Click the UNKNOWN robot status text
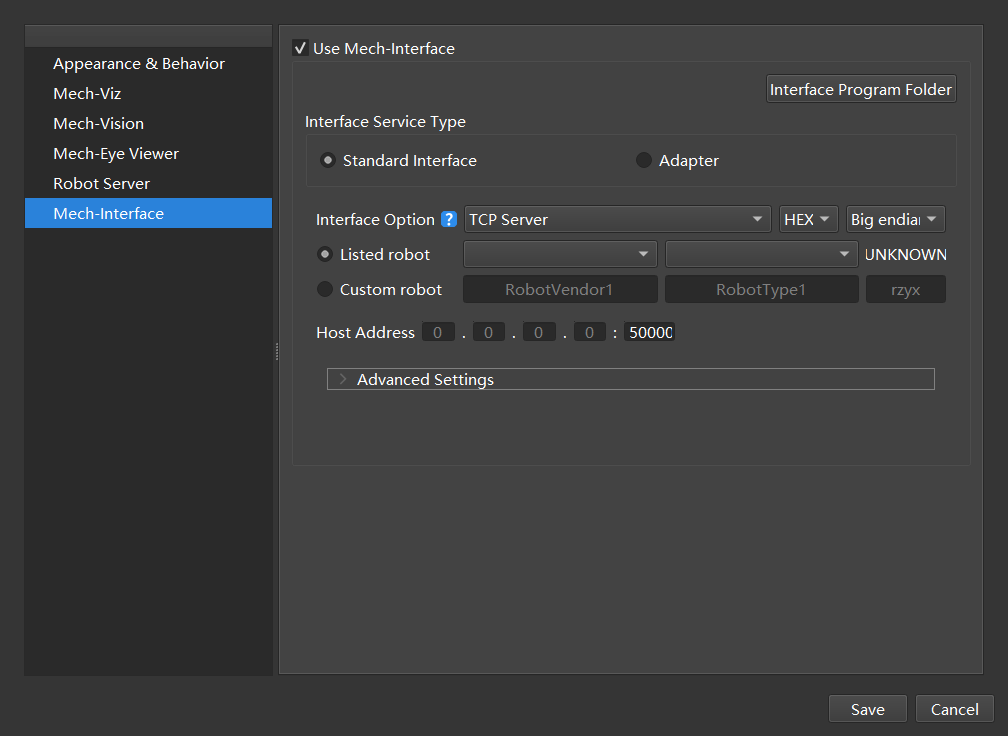 pos(906,255)
